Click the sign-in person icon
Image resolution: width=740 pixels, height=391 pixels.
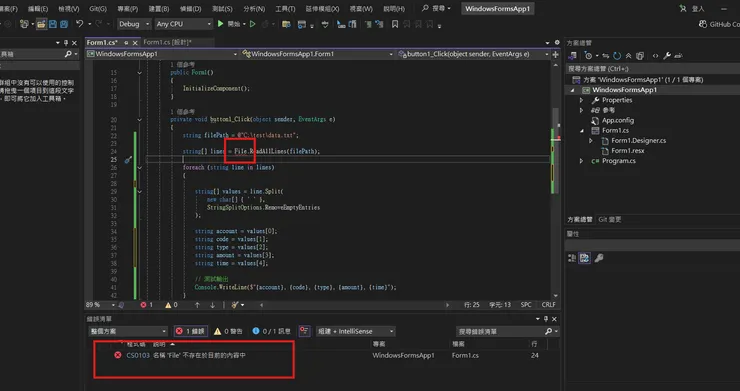point(682,8)
